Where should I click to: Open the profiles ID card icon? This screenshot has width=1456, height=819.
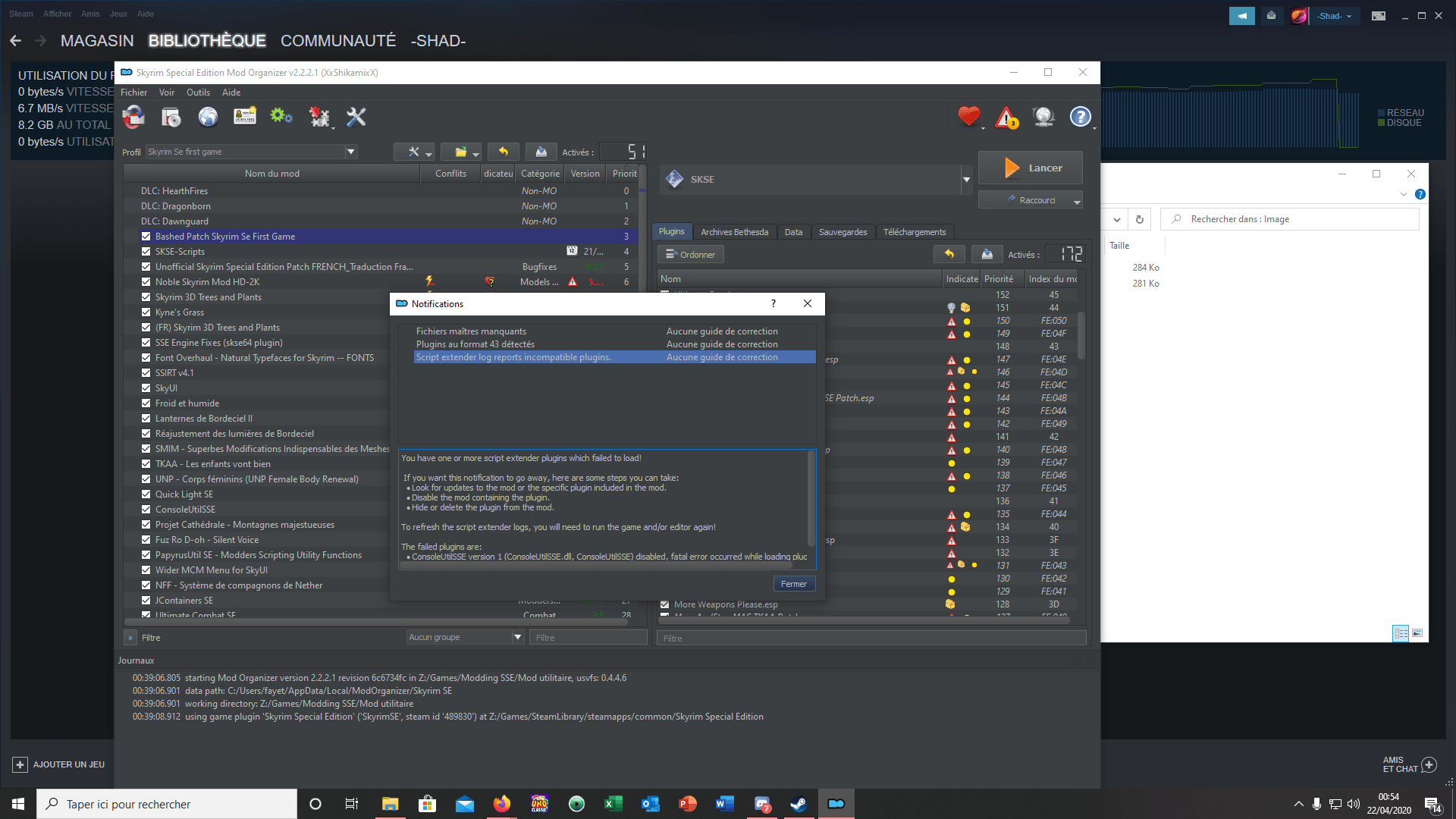[245, 117]
